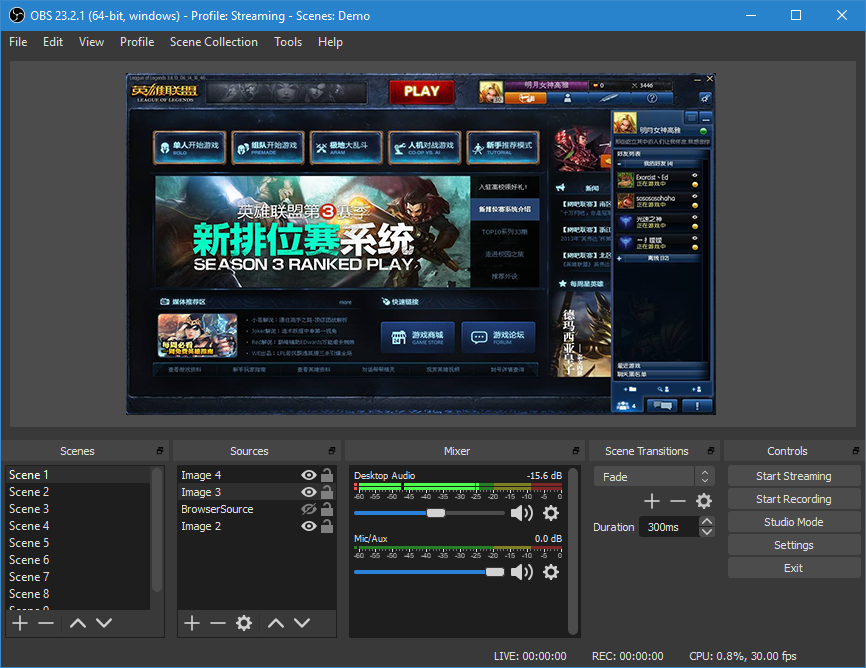Open Mic/Aux settings gear
This screenshot has width=866, height=668.
[551, 572]
